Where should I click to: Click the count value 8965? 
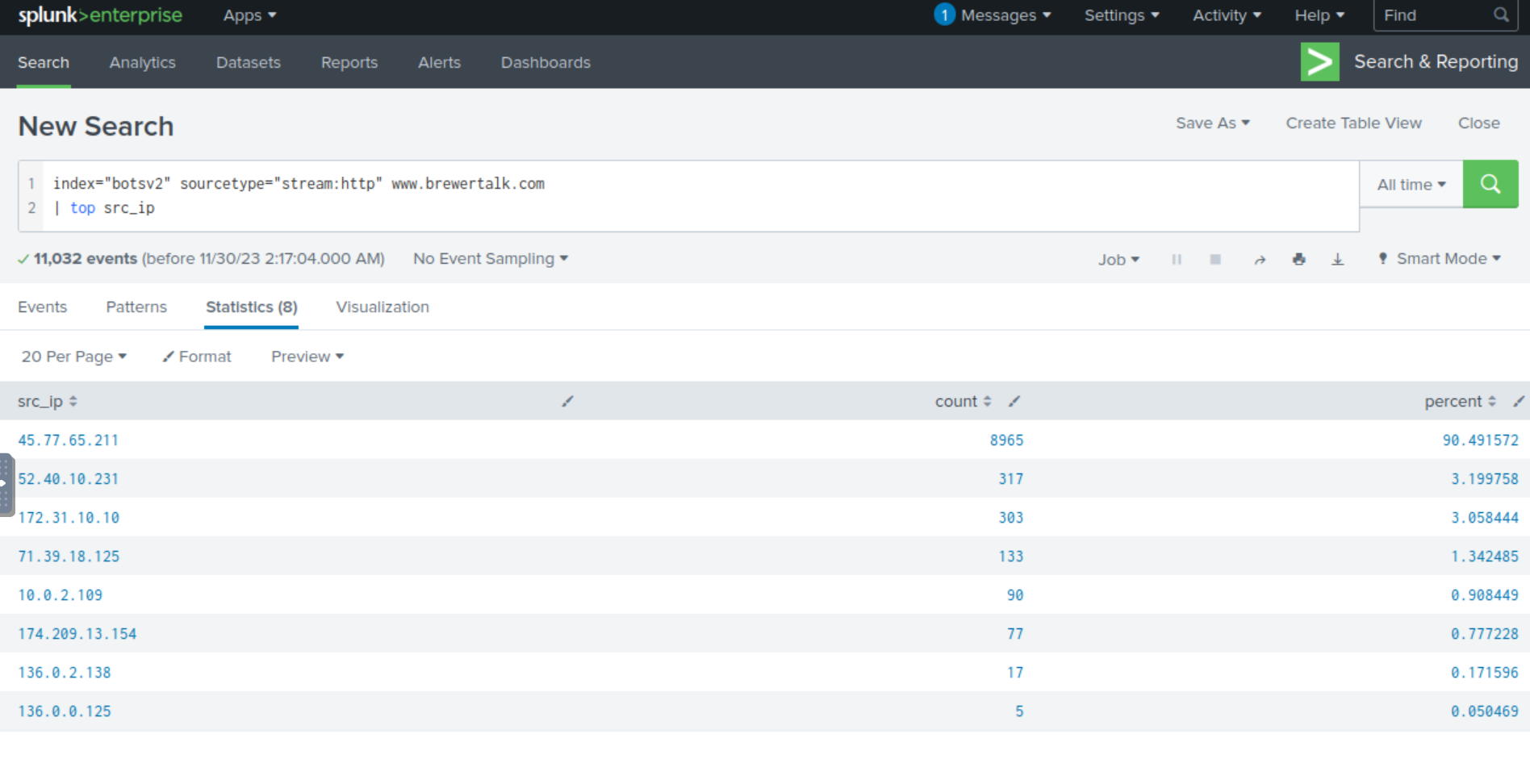1006,440
